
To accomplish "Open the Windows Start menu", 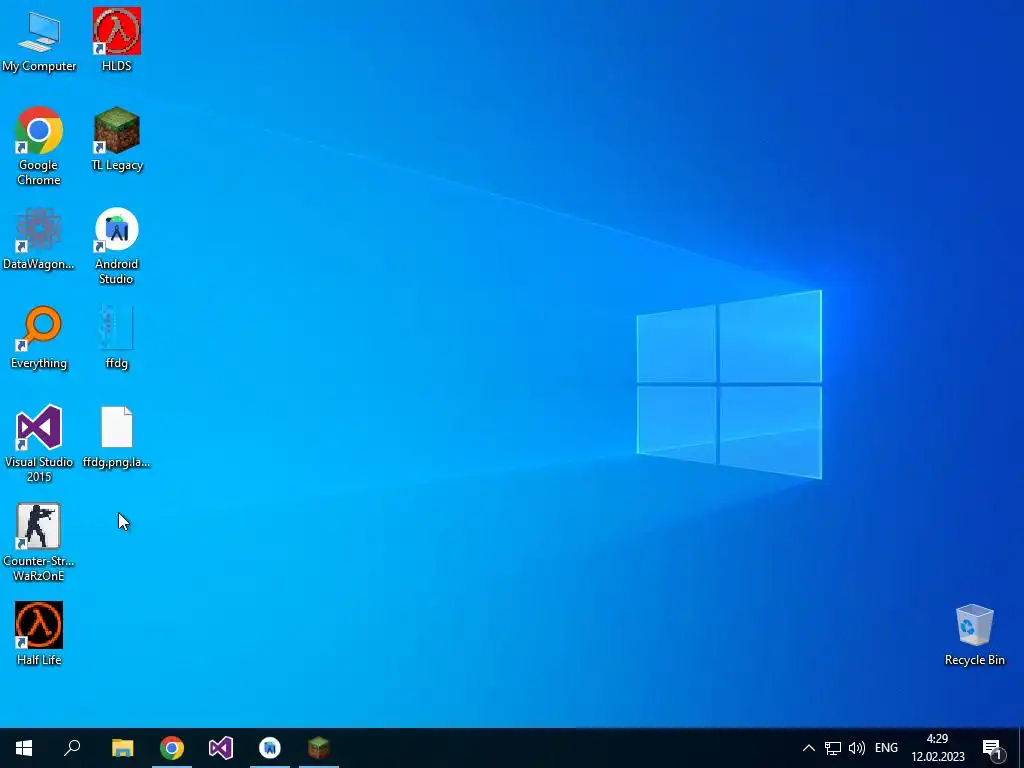I will pyautogui.click(x=24, y=748).
